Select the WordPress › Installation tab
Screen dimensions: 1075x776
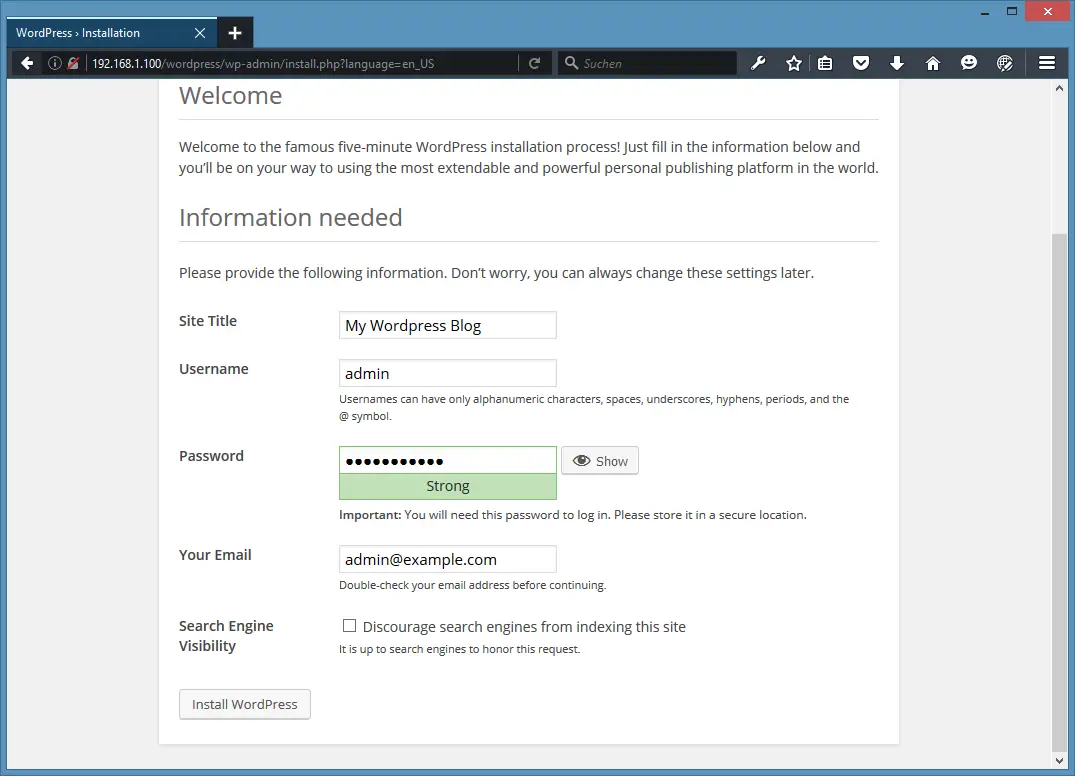tap(112, 33)
